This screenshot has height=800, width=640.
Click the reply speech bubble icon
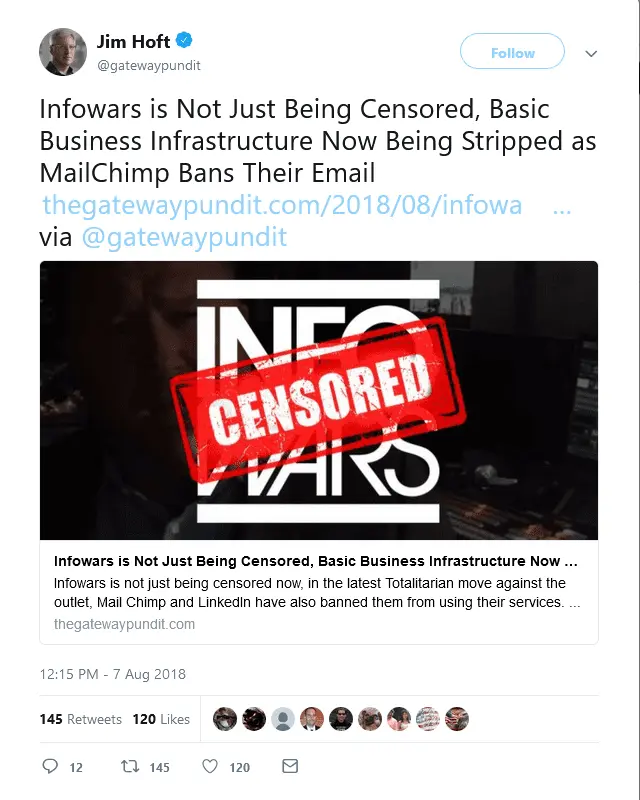click(x=50, y=766)
